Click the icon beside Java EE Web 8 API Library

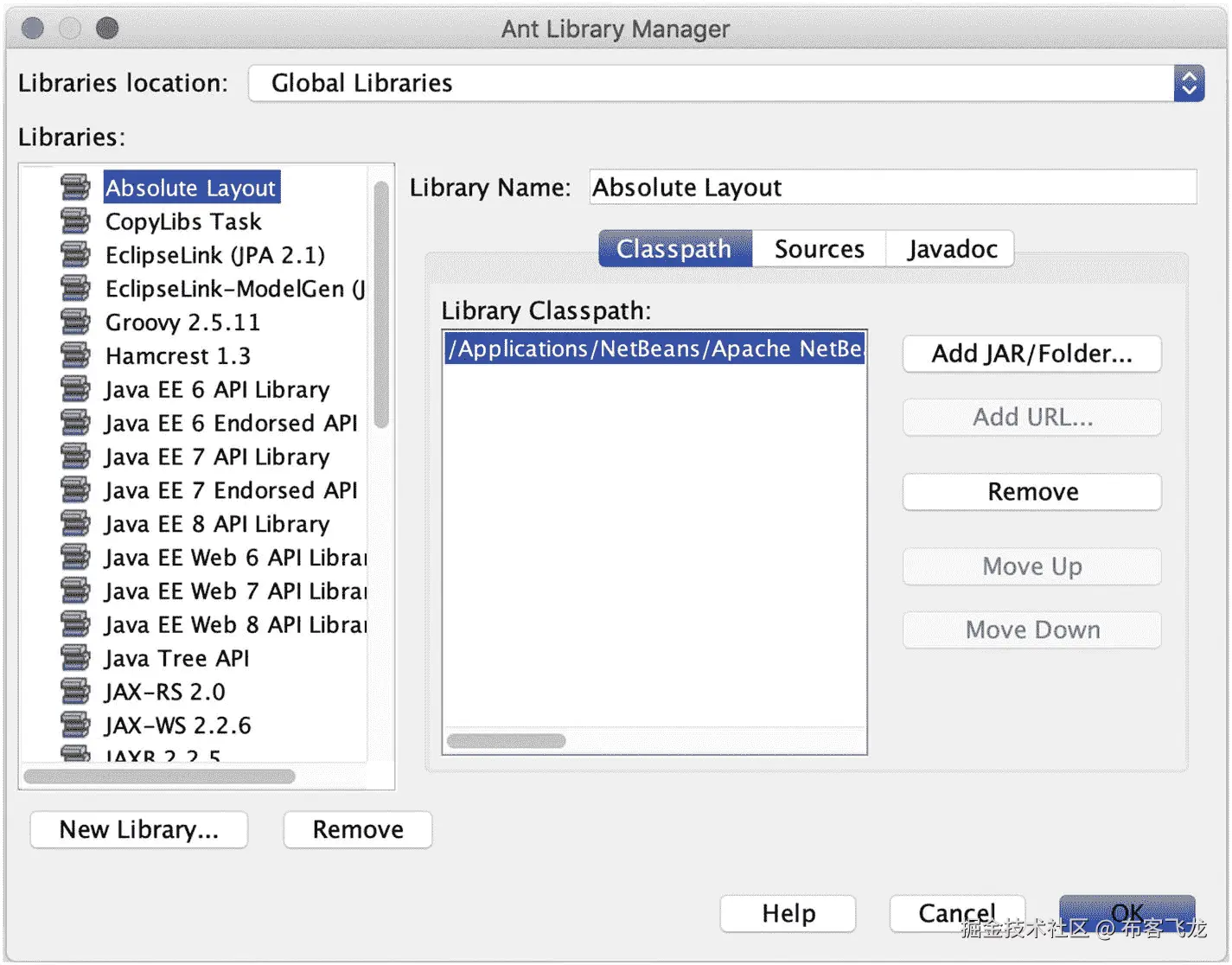coord(75,624)
